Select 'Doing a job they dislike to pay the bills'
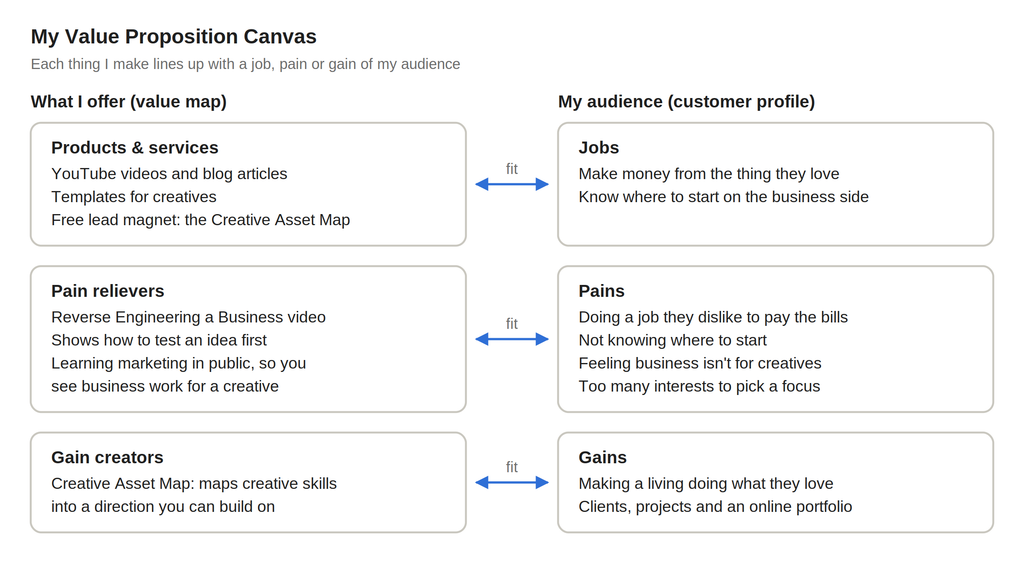The image size is (1024, 563). 713,317
